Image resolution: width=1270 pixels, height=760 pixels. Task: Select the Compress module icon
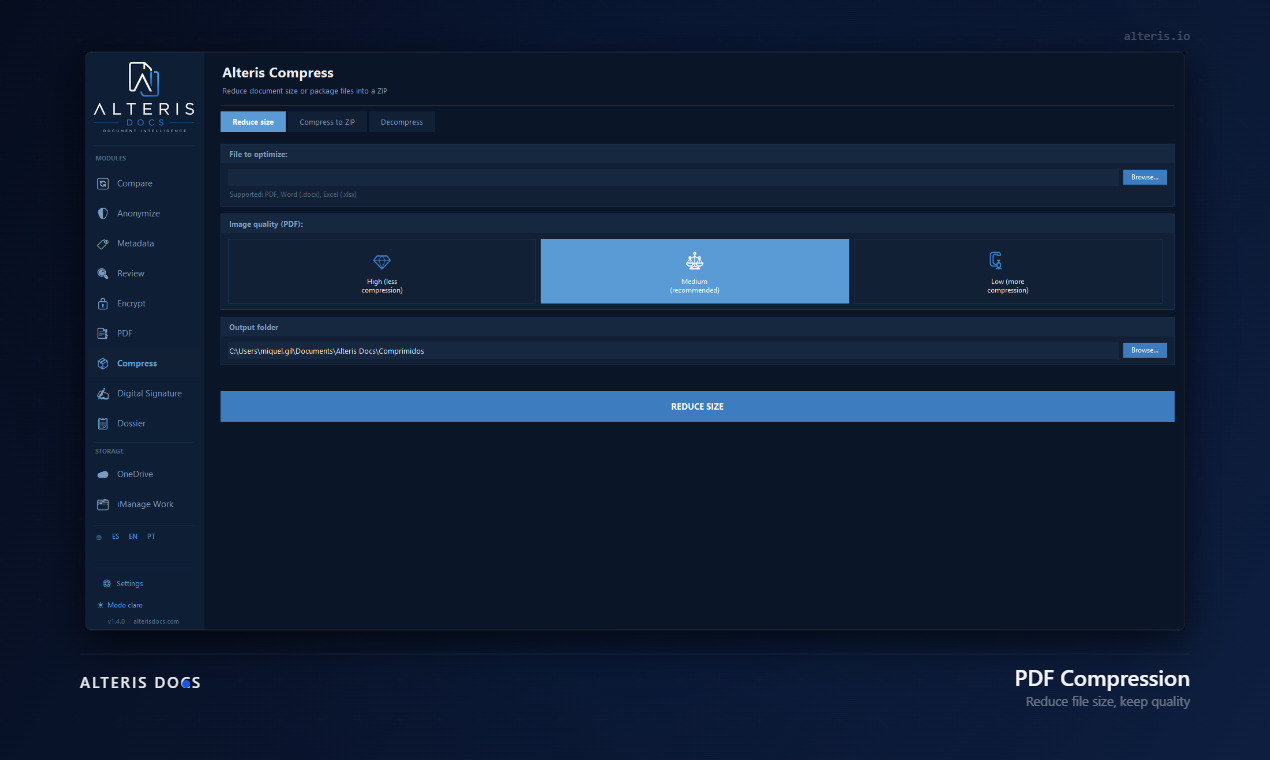click(x=103, y=364)
